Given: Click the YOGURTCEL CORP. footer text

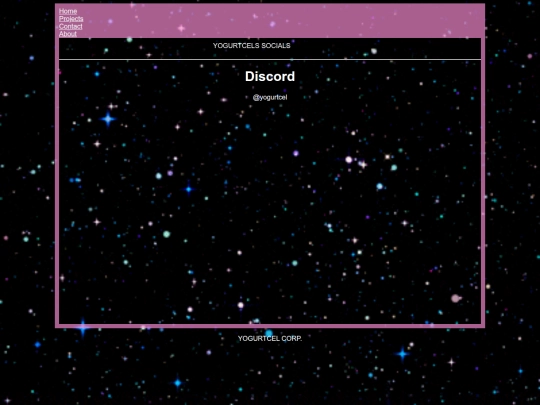Looking at the screenshot, I should click(x=270, y=339).
